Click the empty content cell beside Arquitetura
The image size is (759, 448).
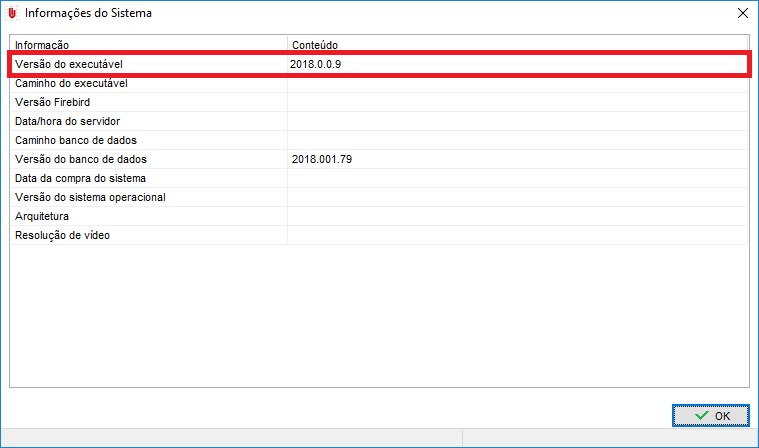(515, 216)
